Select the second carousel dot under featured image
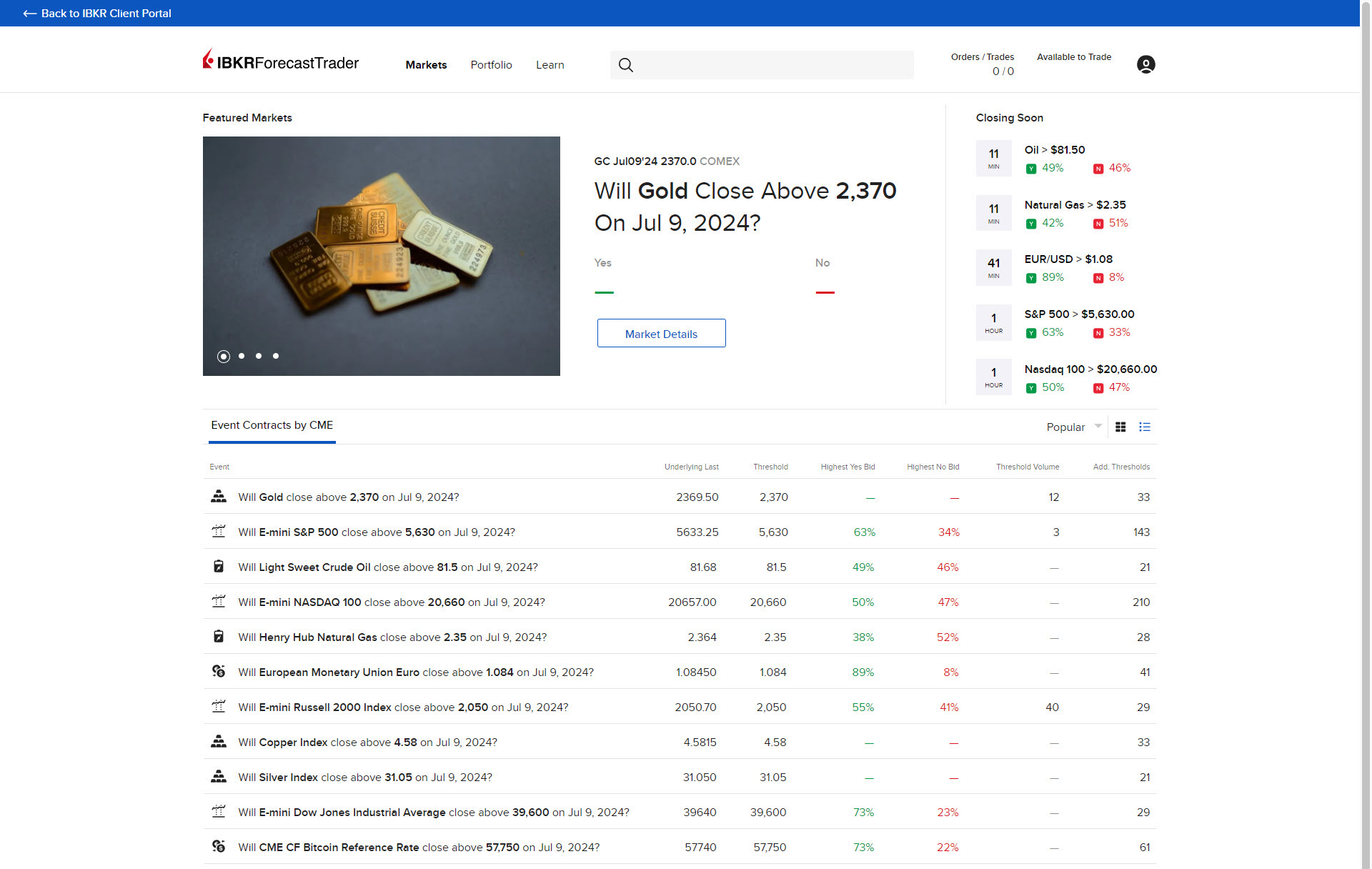1372x869 pixels. click(x=241, y=355)
